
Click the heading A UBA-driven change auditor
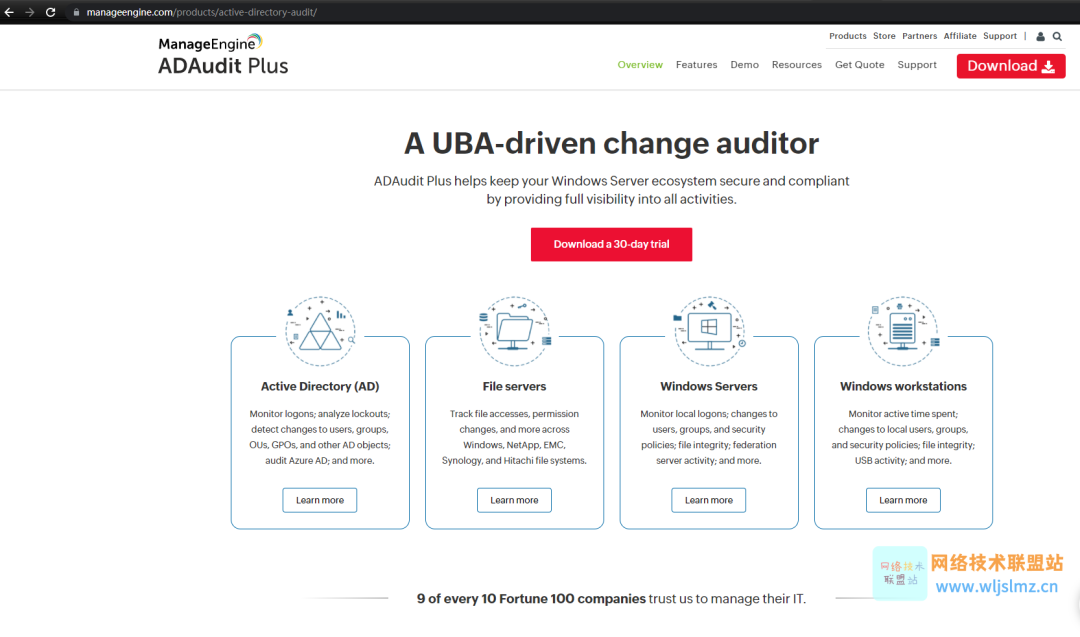(612, 143)
